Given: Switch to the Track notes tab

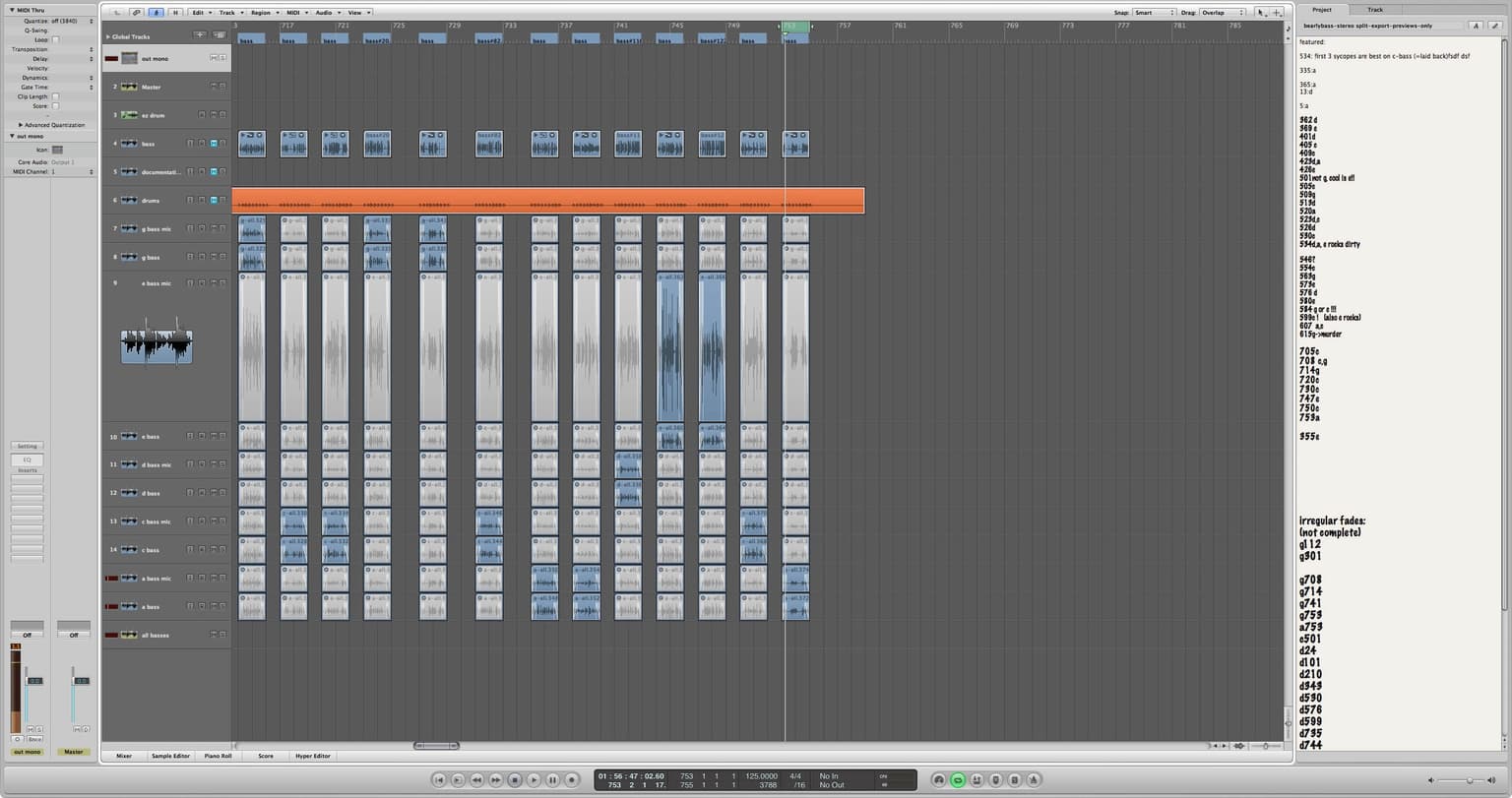Looking at the screenshot, I should (x=1374, y=10).
